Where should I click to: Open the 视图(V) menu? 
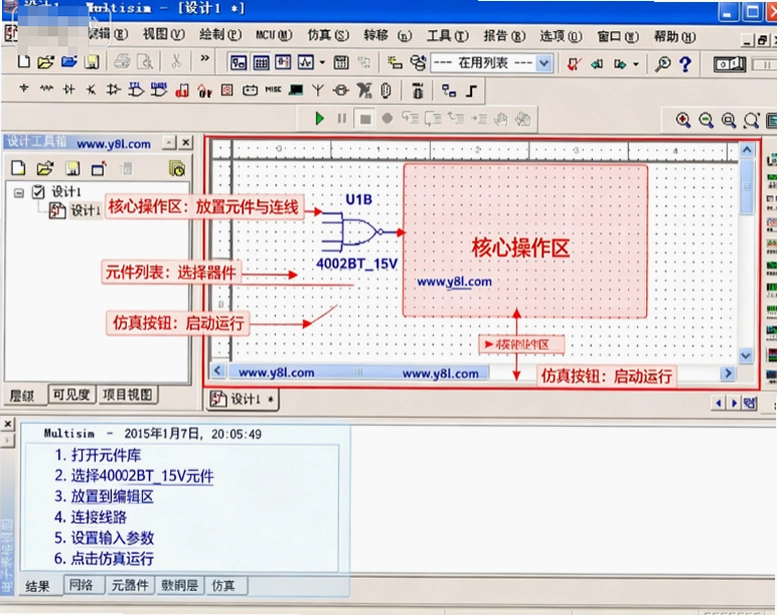click(x=163, y=34)
